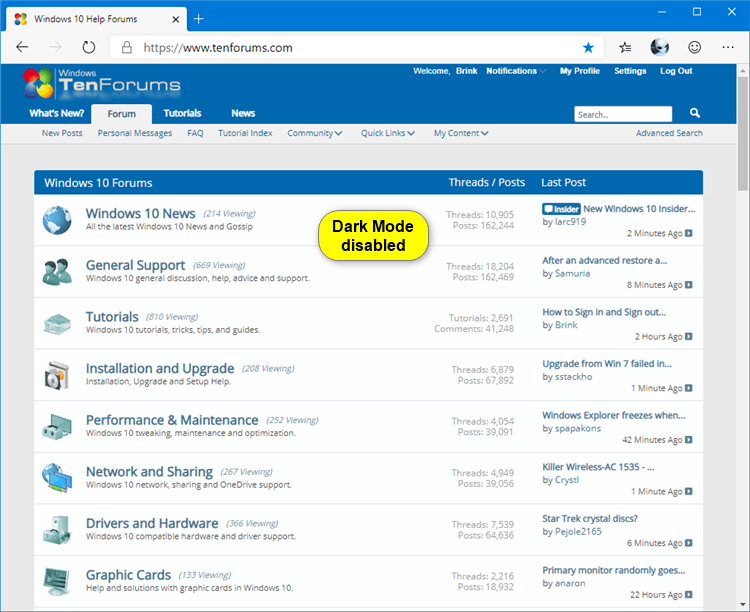
Task: Click the padlock site info icon
Action: pos(126,47)
